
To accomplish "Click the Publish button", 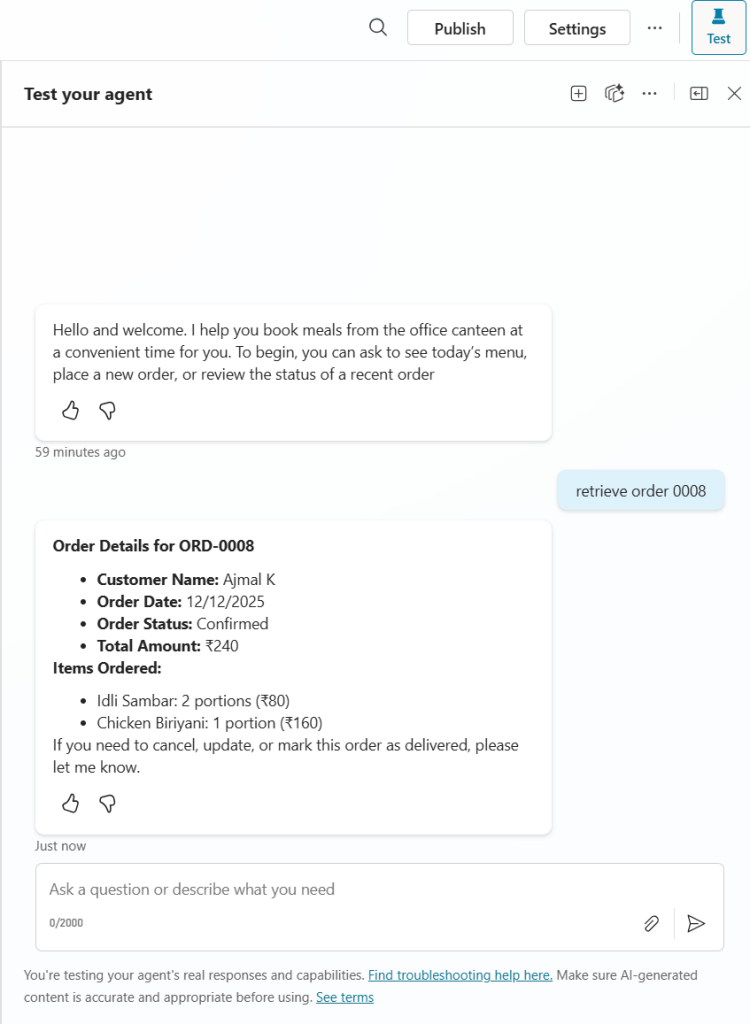I will click(460, 28).
